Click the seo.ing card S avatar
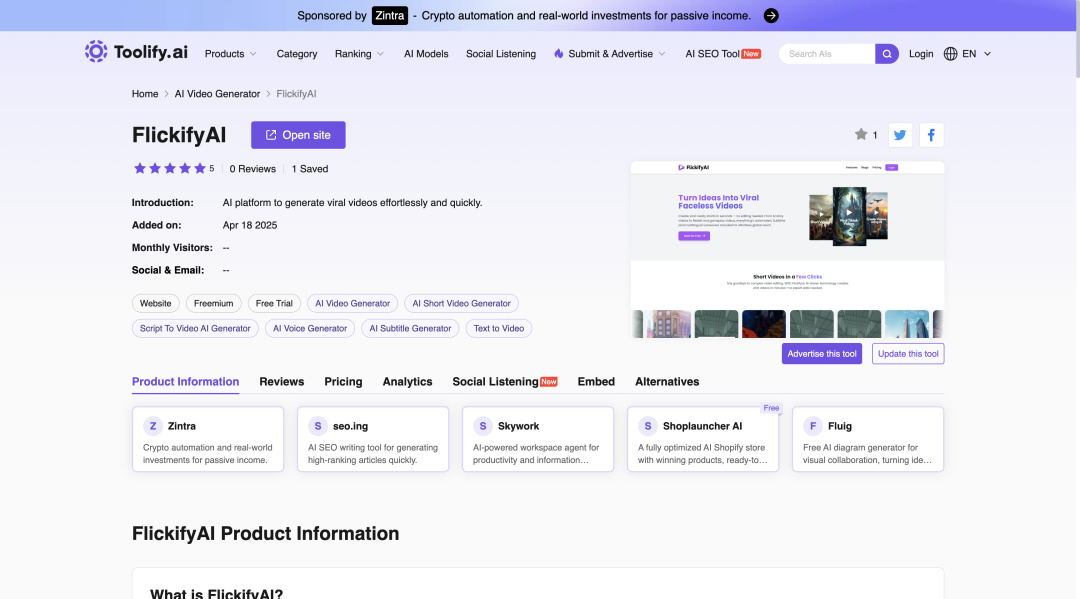 (318, 426)
